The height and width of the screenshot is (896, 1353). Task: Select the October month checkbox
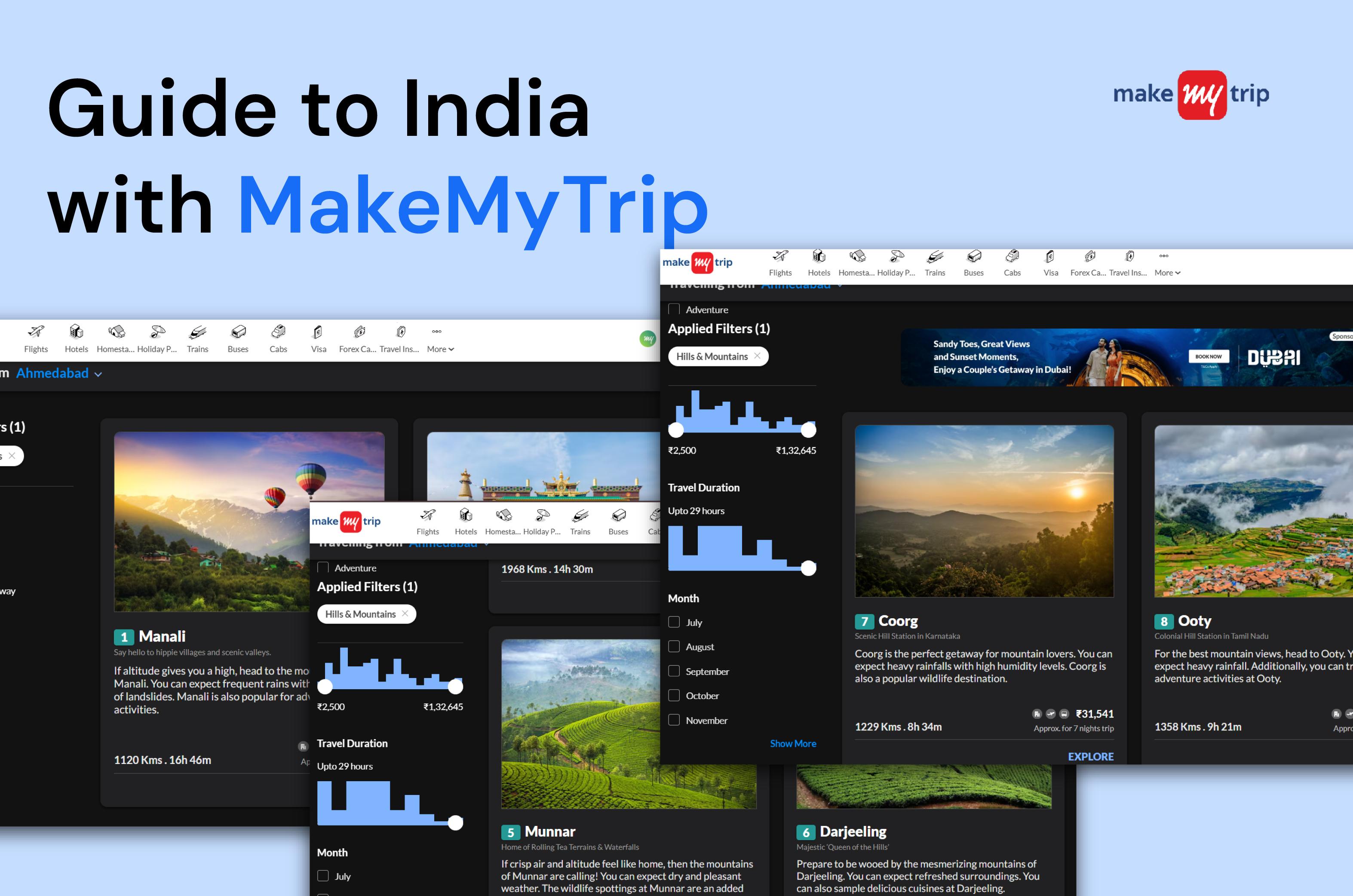674,695
